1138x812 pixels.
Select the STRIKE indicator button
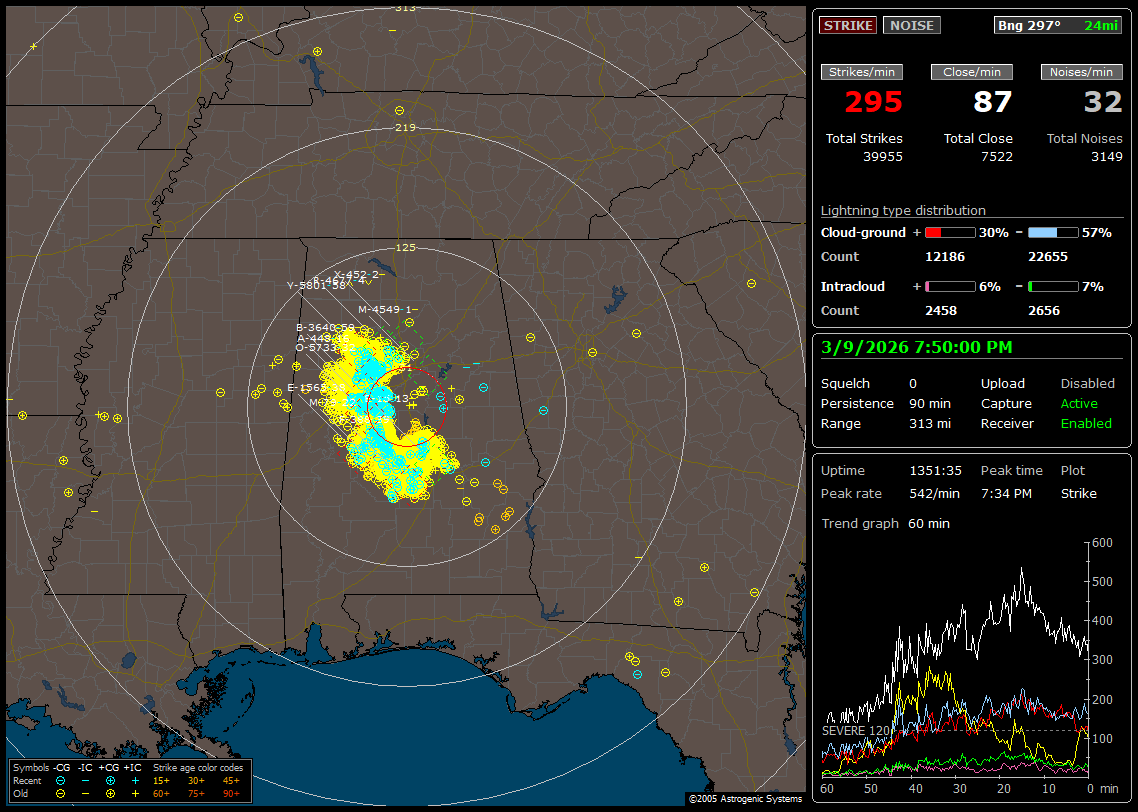848,25
